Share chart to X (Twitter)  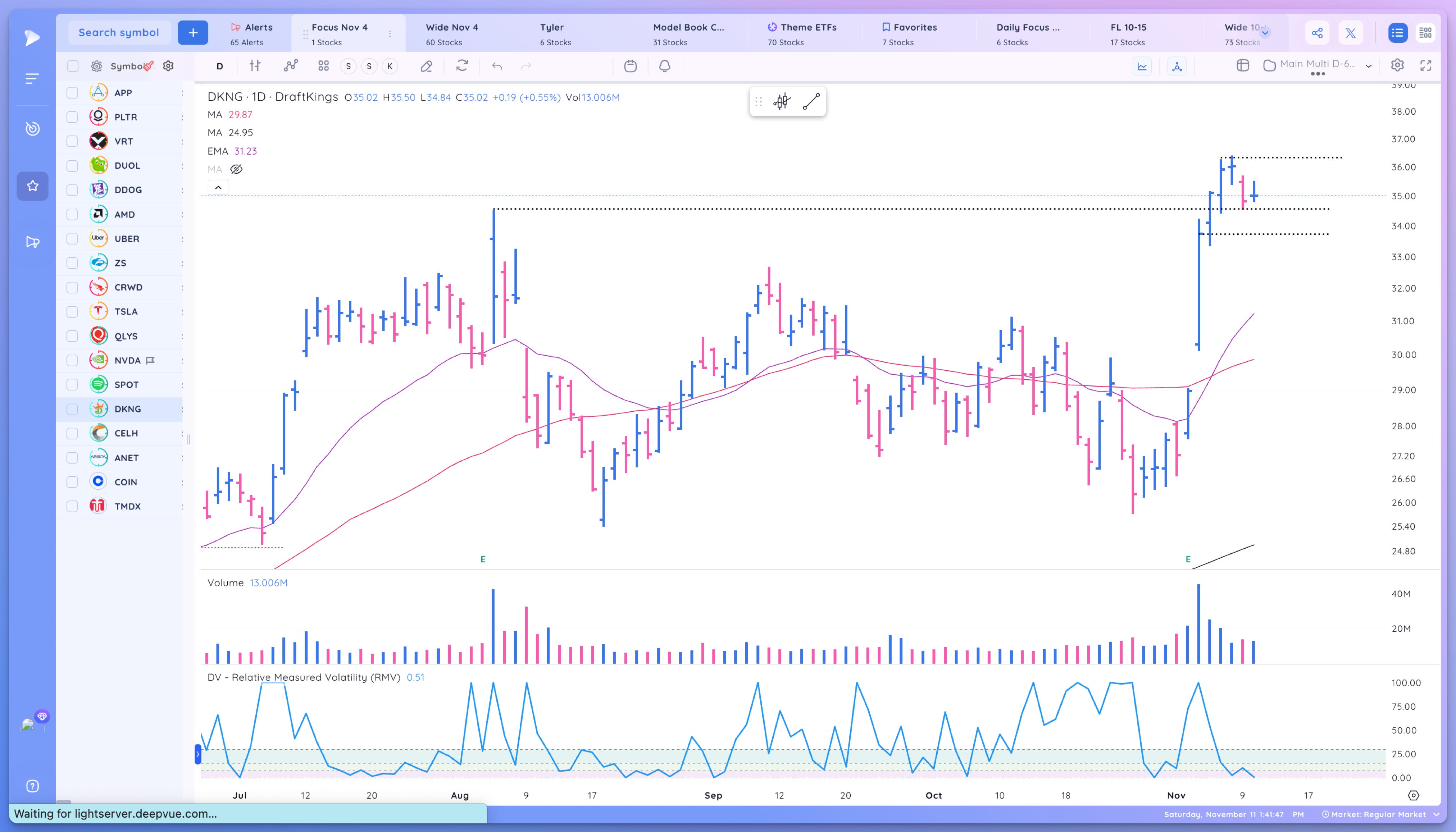tap(1350, 33)
